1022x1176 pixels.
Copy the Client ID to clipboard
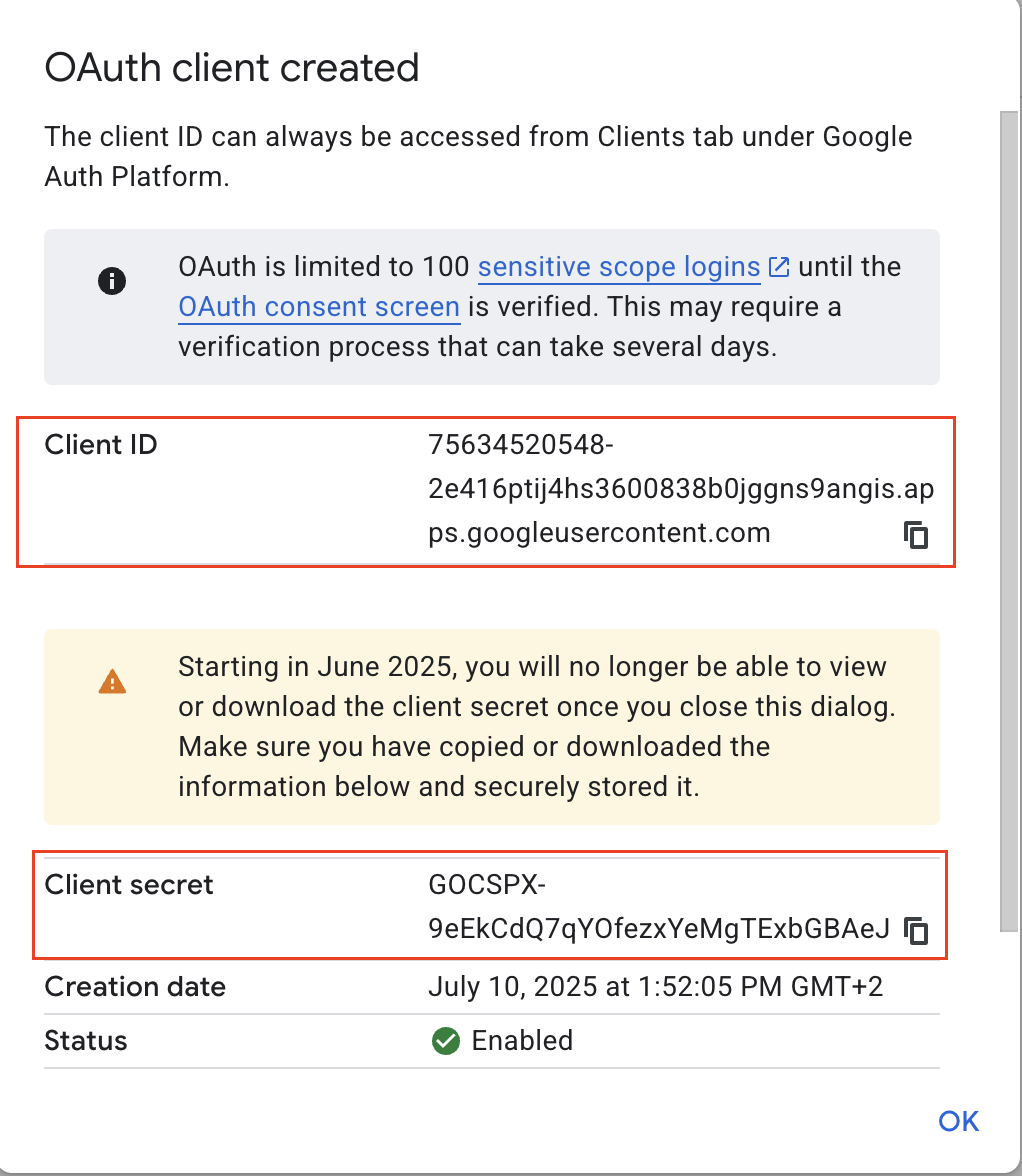point(916,535)
